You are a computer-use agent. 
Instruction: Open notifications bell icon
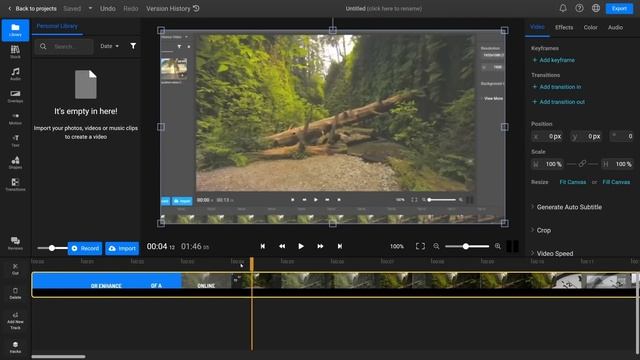563,8
